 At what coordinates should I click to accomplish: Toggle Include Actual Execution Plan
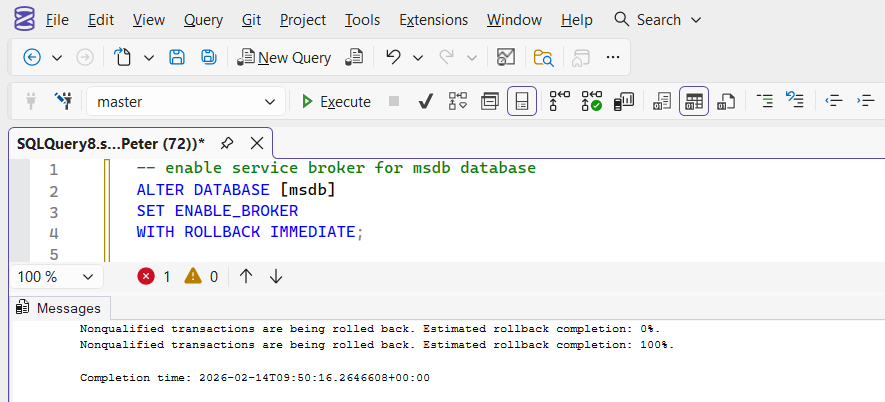tap(560, 102)
